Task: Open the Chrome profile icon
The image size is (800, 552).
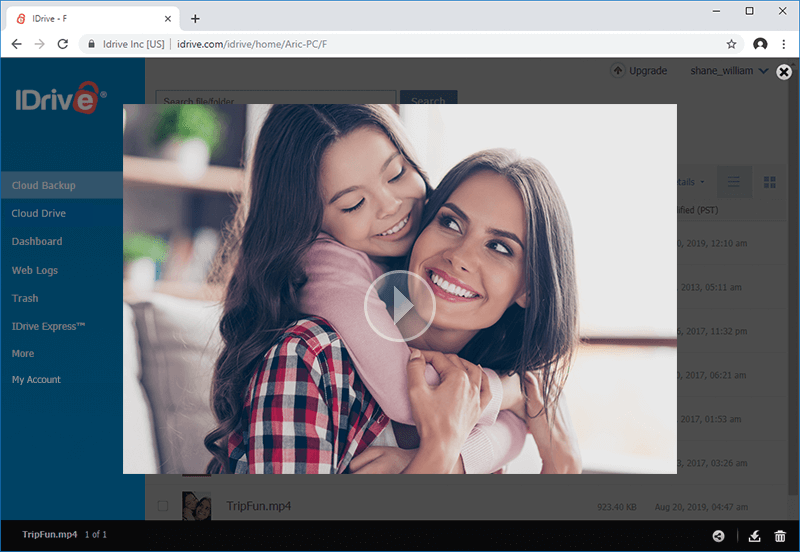Action: point(760,44)
